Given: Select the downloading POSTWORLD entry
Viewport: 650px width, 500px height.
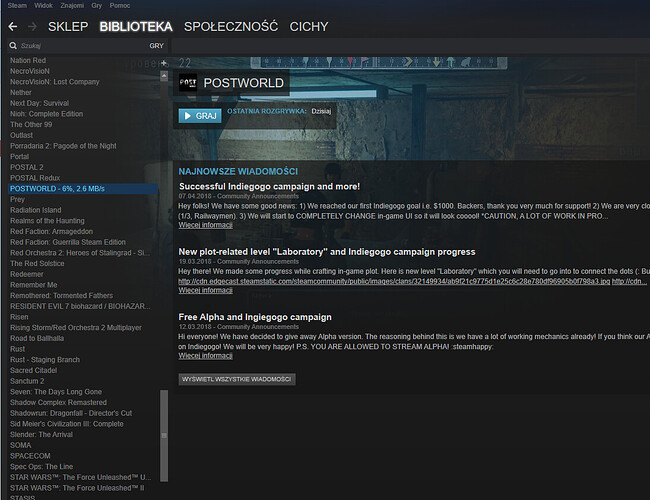Looking at the screenshot, I should [83, 189].
